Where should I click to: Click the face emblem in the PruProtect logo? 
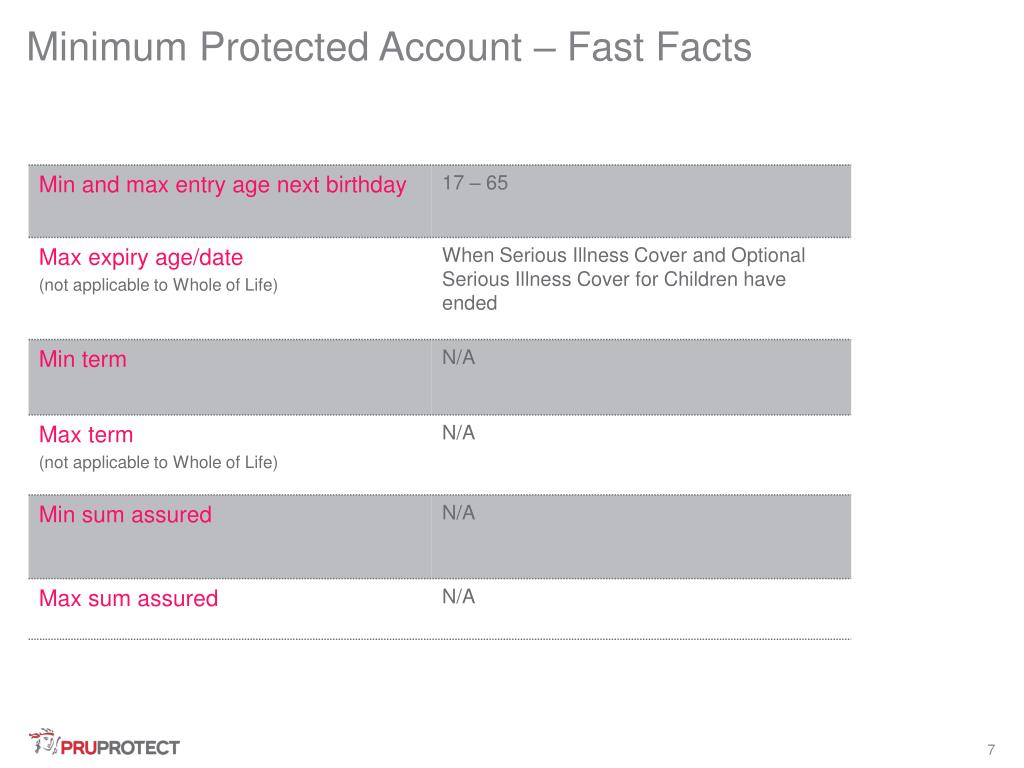tap(44, 741)
